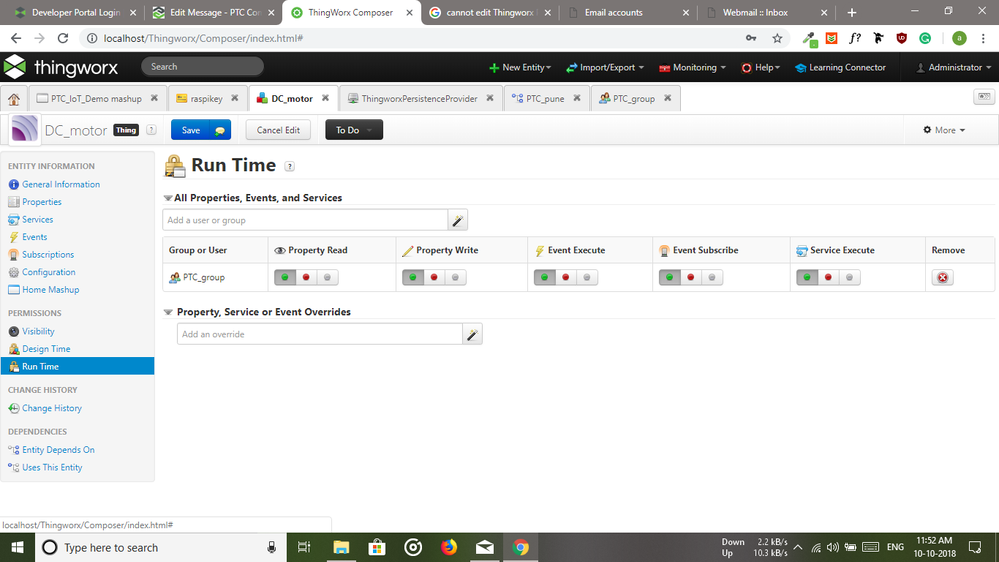Click the Cancel Edit button

[x=278, y=130]
